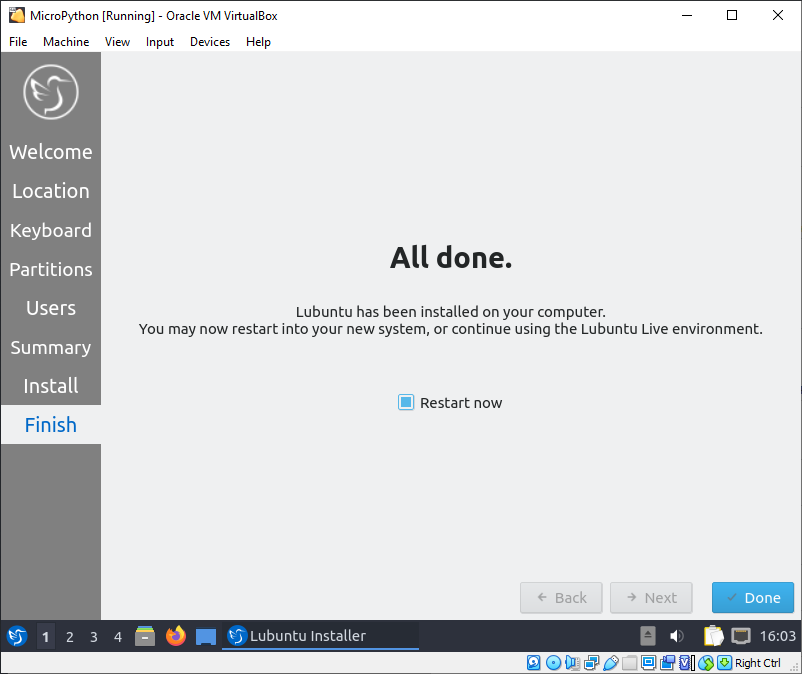The height and width of the screenshot is (674, 802).
Task: Open the Machine menu
Action: pyautogui.click(x=66, y=42)
